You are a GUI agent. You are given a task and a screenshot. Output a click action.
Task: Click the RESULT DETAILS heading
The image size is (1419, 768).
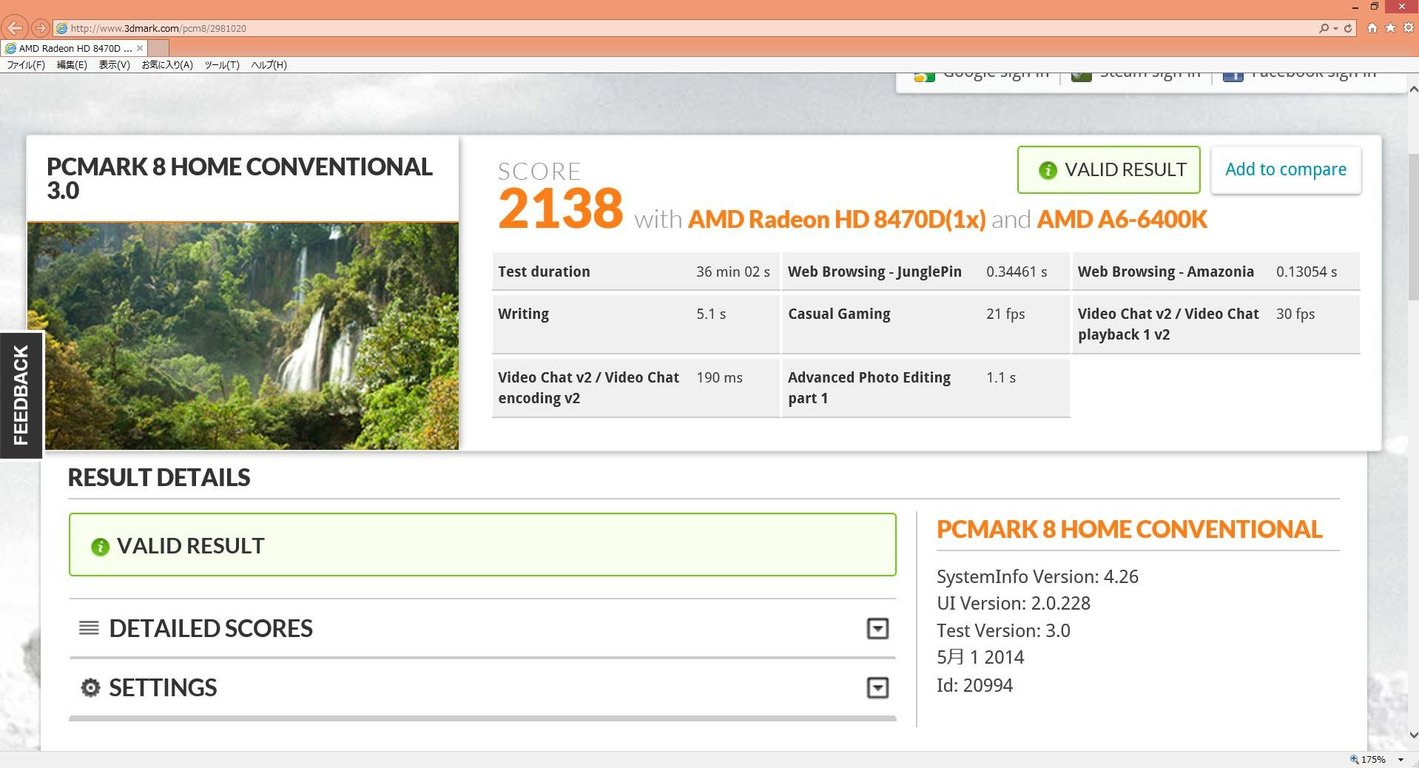[159, 478]
